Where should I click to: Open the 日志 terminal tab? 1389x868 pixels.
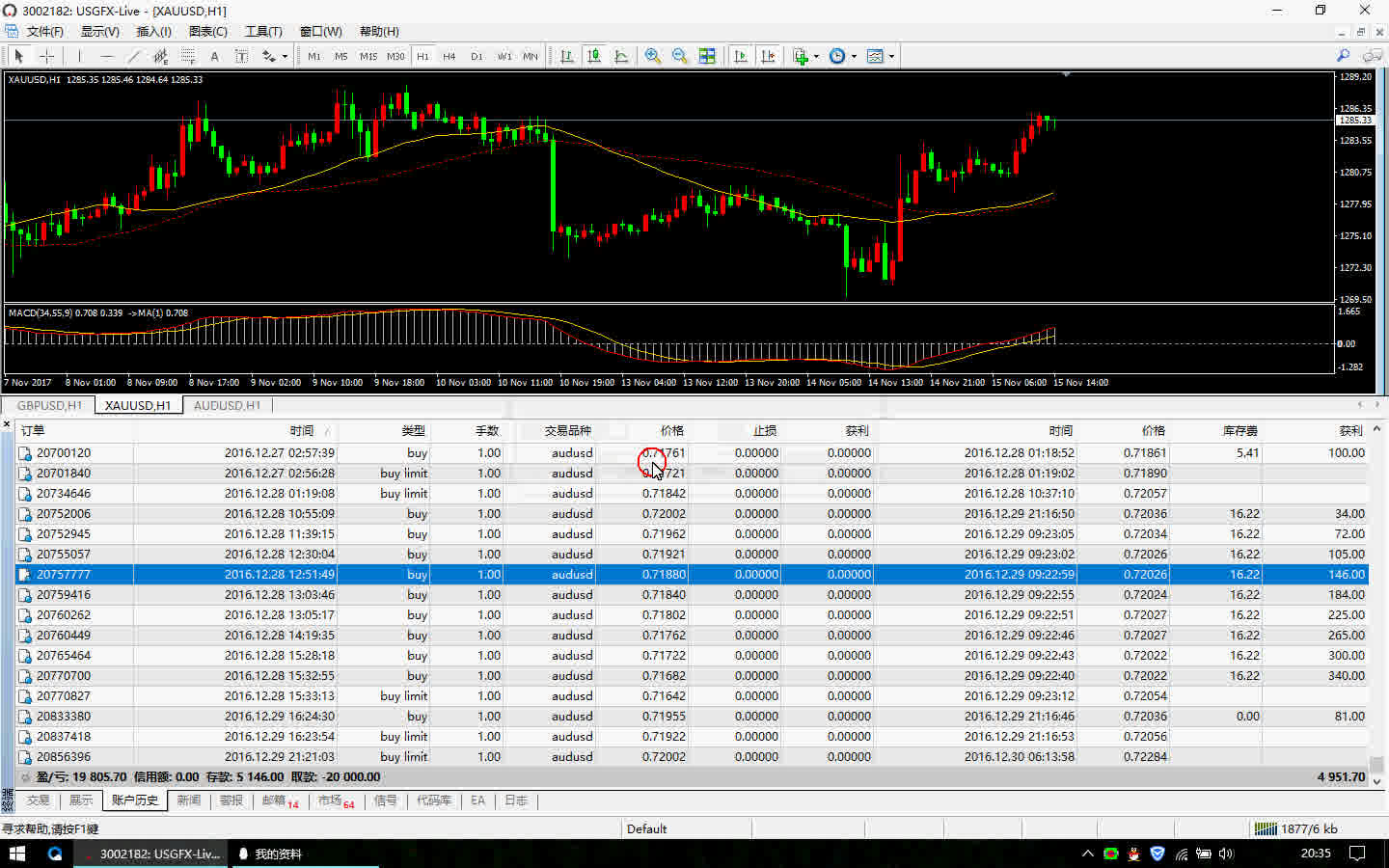[516, 800]
